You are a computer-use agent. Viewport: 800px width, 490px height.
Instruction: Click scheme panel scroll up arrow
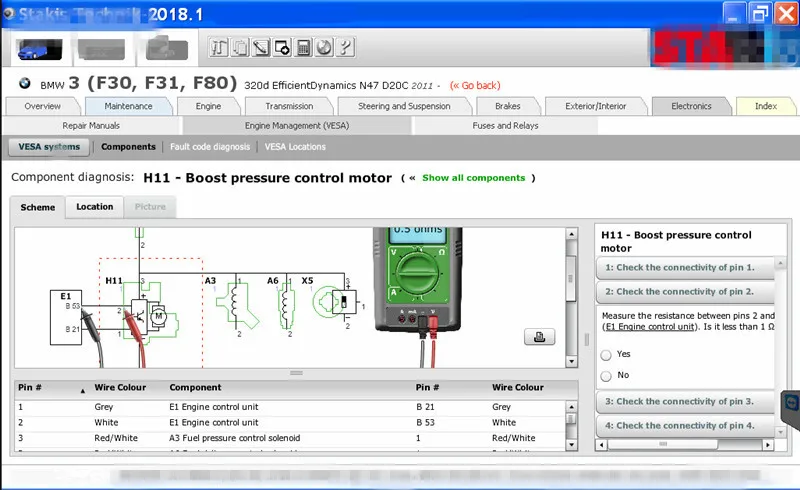(x=571, y=234)
